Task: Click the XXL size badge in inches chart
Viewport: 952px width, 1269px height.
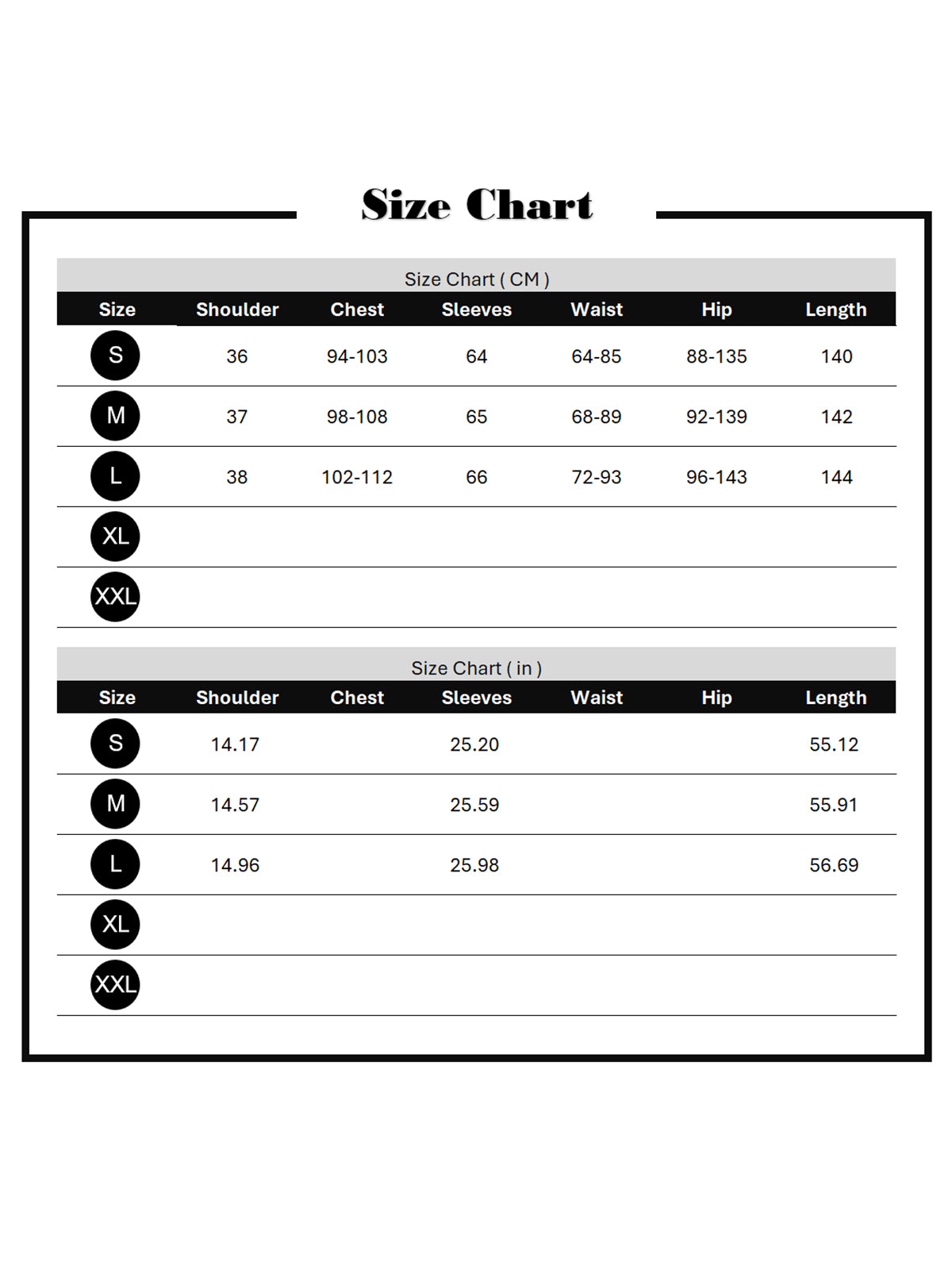Action: [115, 985]
